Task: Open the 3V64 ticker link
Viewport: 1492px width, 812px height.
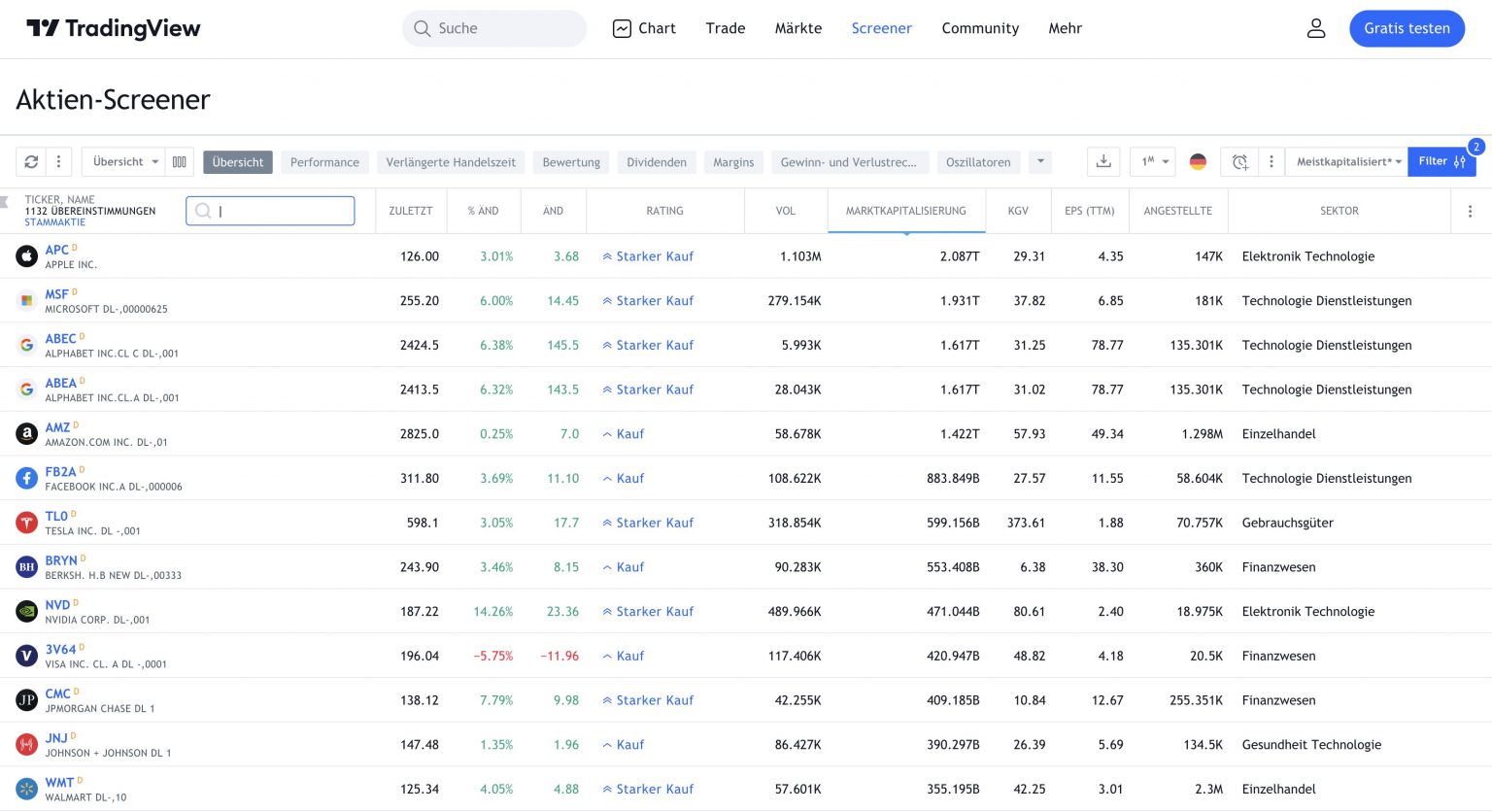Action: coord(60,649)
